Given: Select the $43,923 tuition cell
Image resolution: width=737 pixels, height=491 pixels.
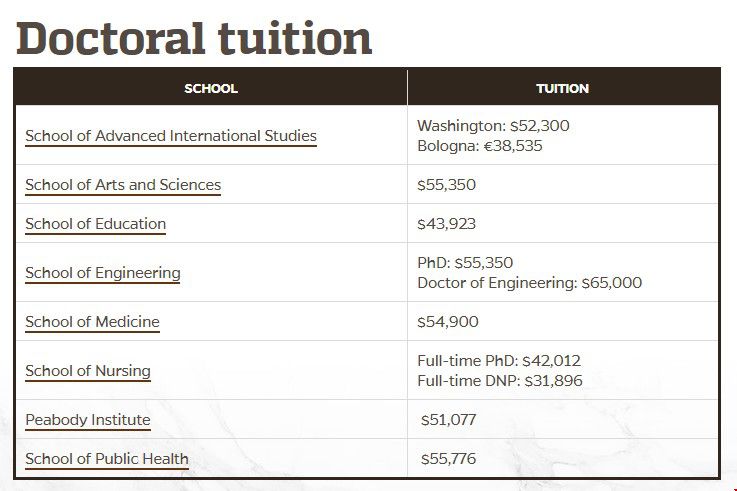Looking at the screenshot, I should click(x=446, y=224).
